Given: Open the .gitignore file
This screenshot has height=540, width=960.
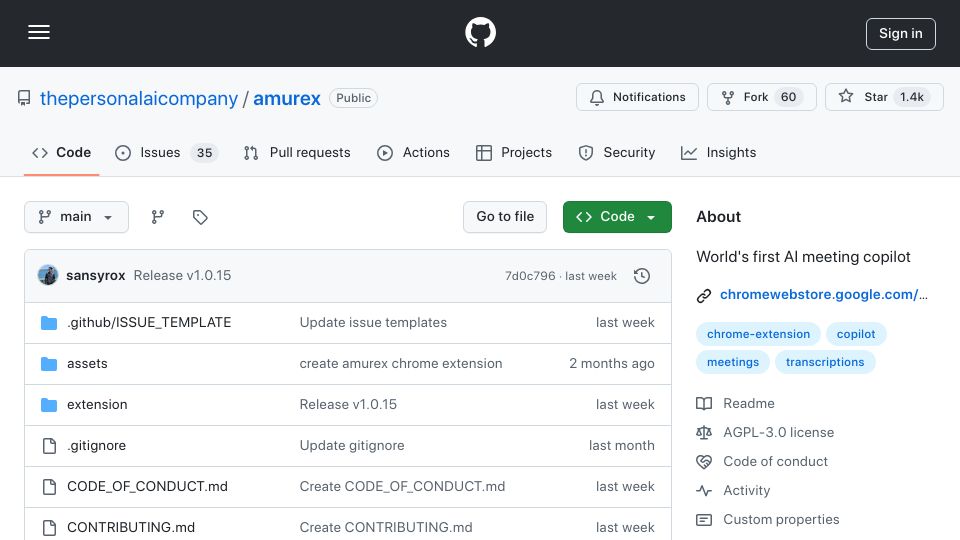Looking at the screenshot, I should [x=96, y=446].
